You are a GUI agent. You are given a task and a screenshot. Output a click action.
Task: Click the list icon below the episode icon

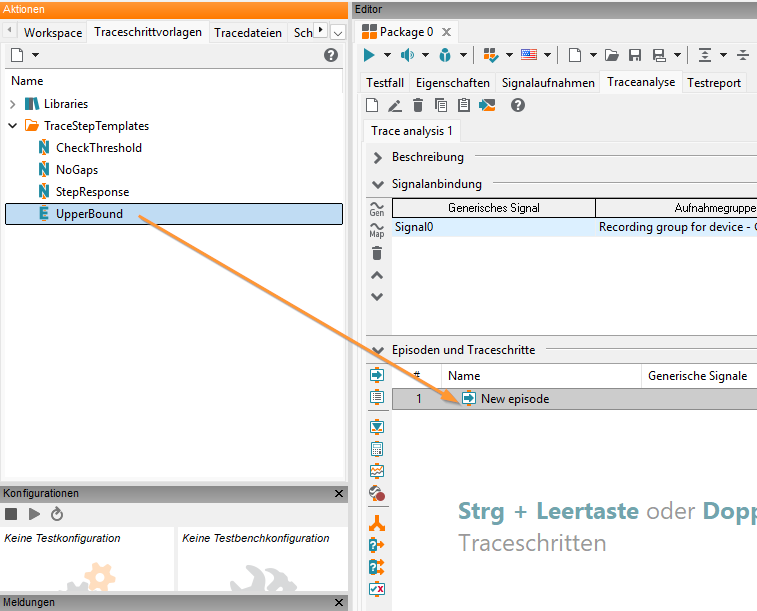pyautogui.click(x=377, y=397)
